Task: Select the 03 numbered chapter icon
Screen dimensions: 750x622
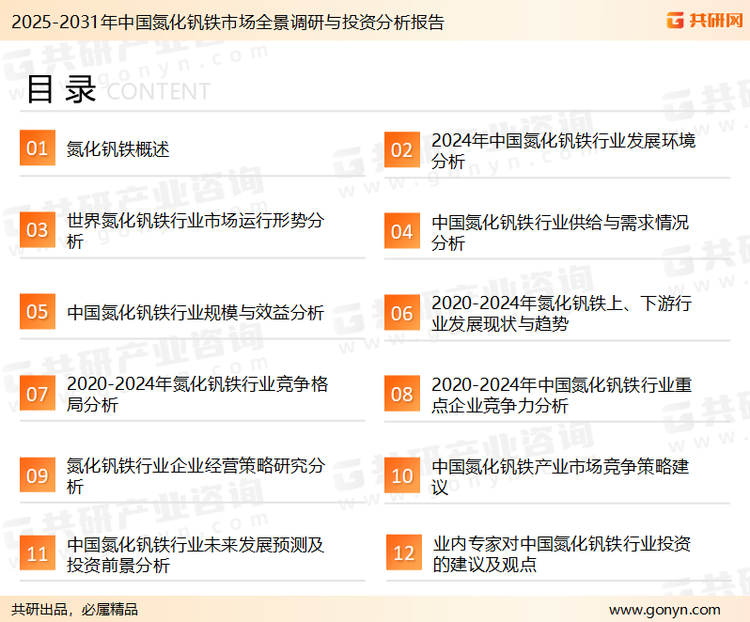Action: (37, 230)
